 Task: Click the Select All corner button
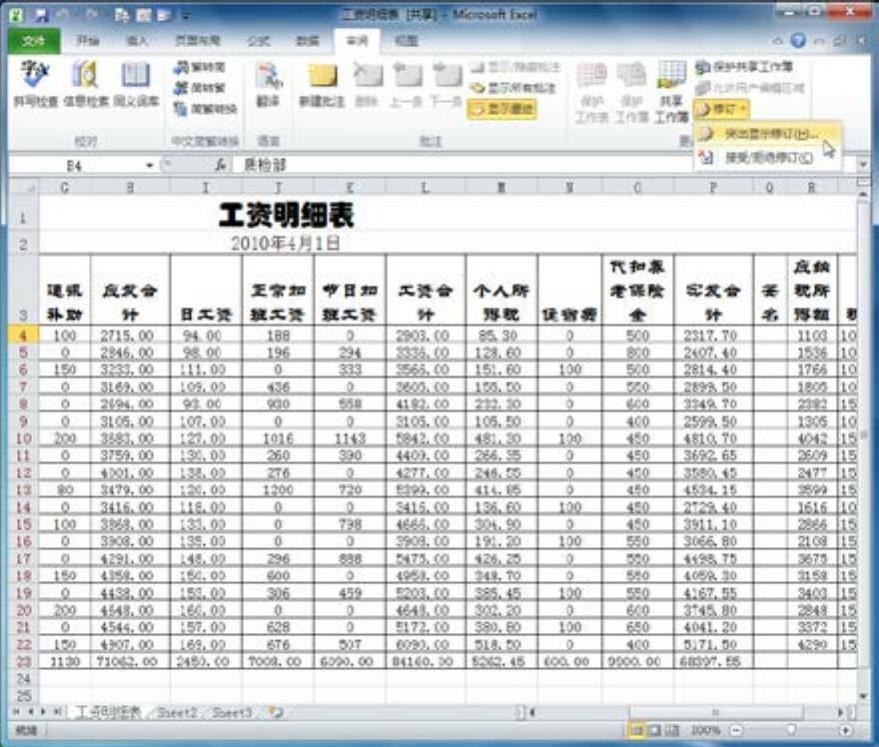pos(24,188)
